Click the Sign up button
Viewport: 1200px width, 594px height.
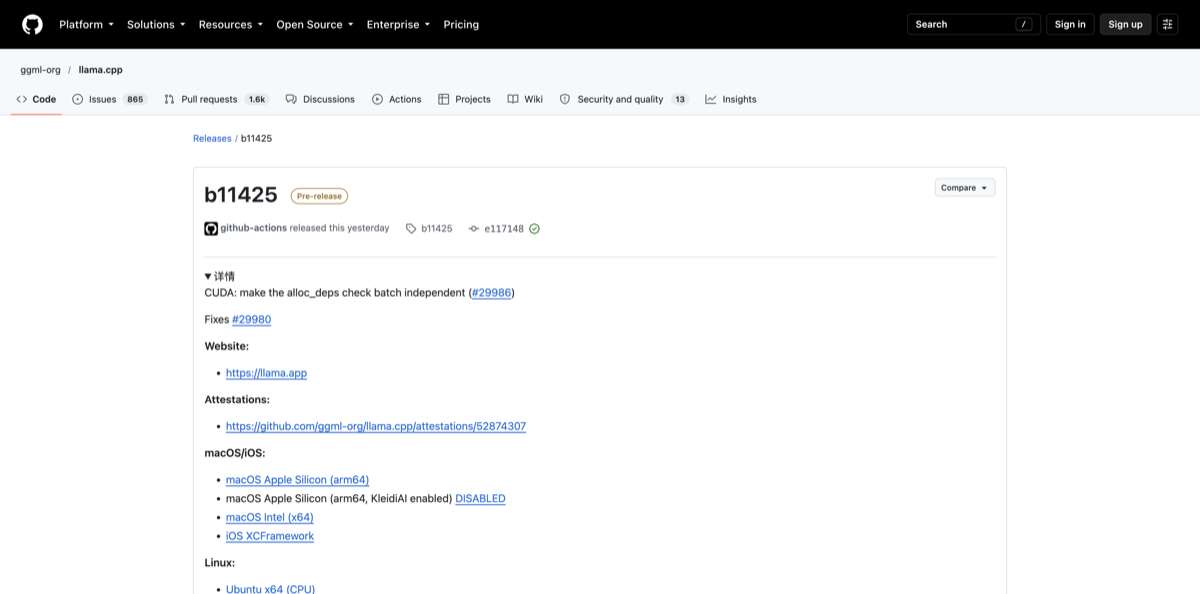(x=1125, y=24)
